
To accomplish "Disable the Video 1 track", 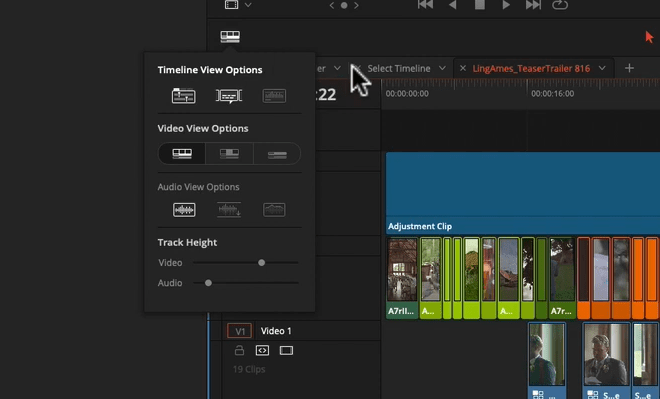I will [x=286, y=350].
